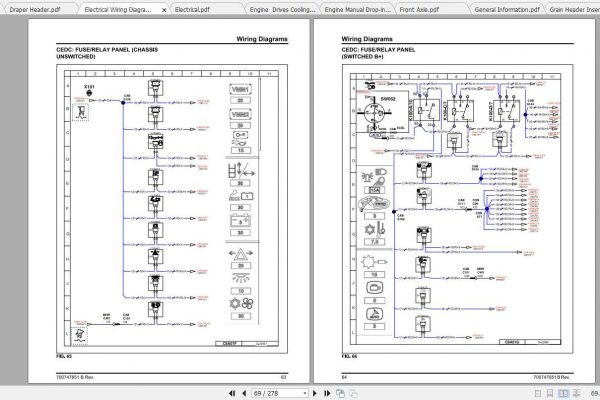Select the facing pages view
This screenshot has width=600, height=400.
(x=563, y=393)
